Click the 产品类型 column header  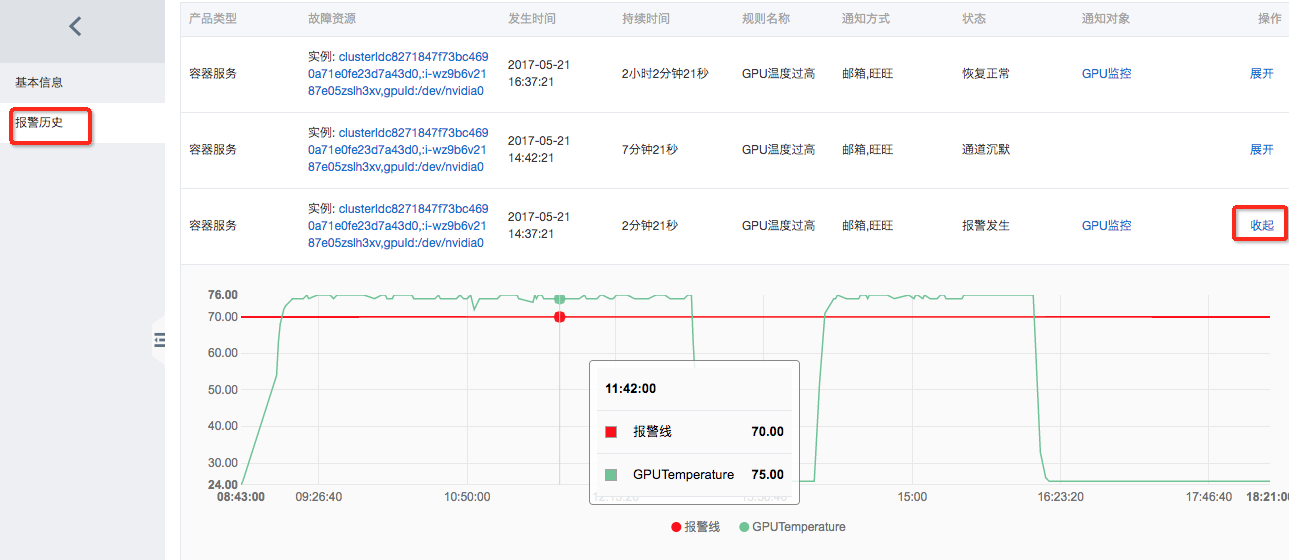point(213,19)
